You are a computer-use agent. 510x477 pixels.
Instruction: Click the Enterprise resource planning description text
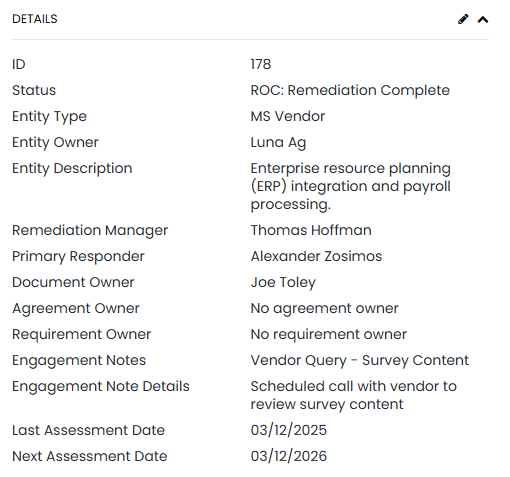coord(351,186)
